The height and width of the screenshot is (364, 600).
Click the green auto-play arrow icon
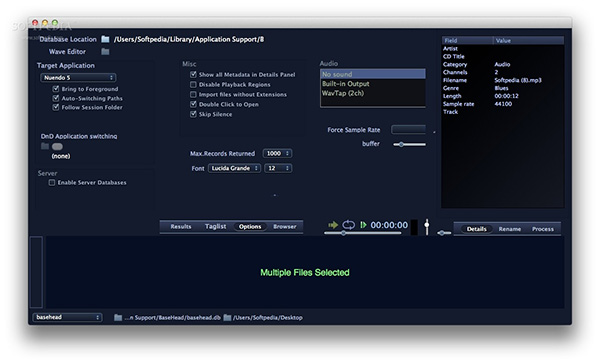pyautogui.click(x=333, y=225)
